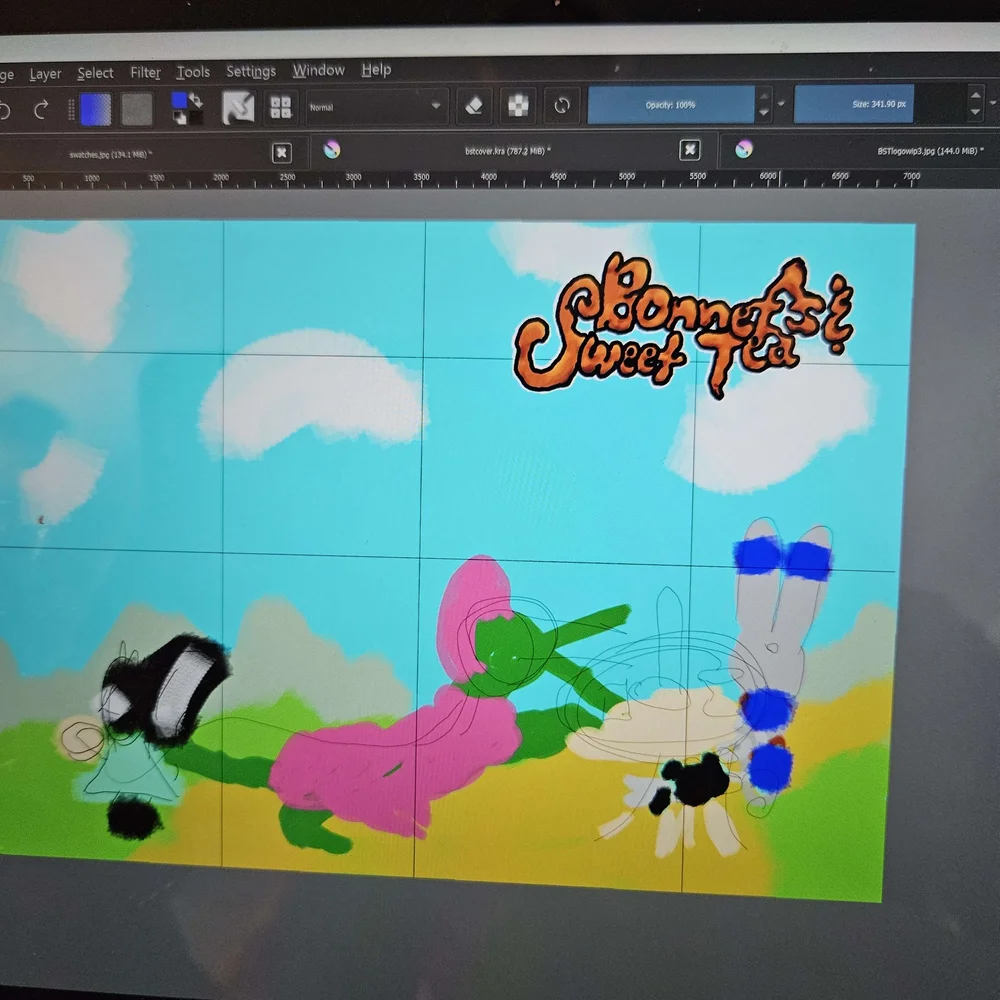1000x1000 pixels.
Task: Click the Bonnets & Sweet Tea logo
Action: (x=684, y=325)
